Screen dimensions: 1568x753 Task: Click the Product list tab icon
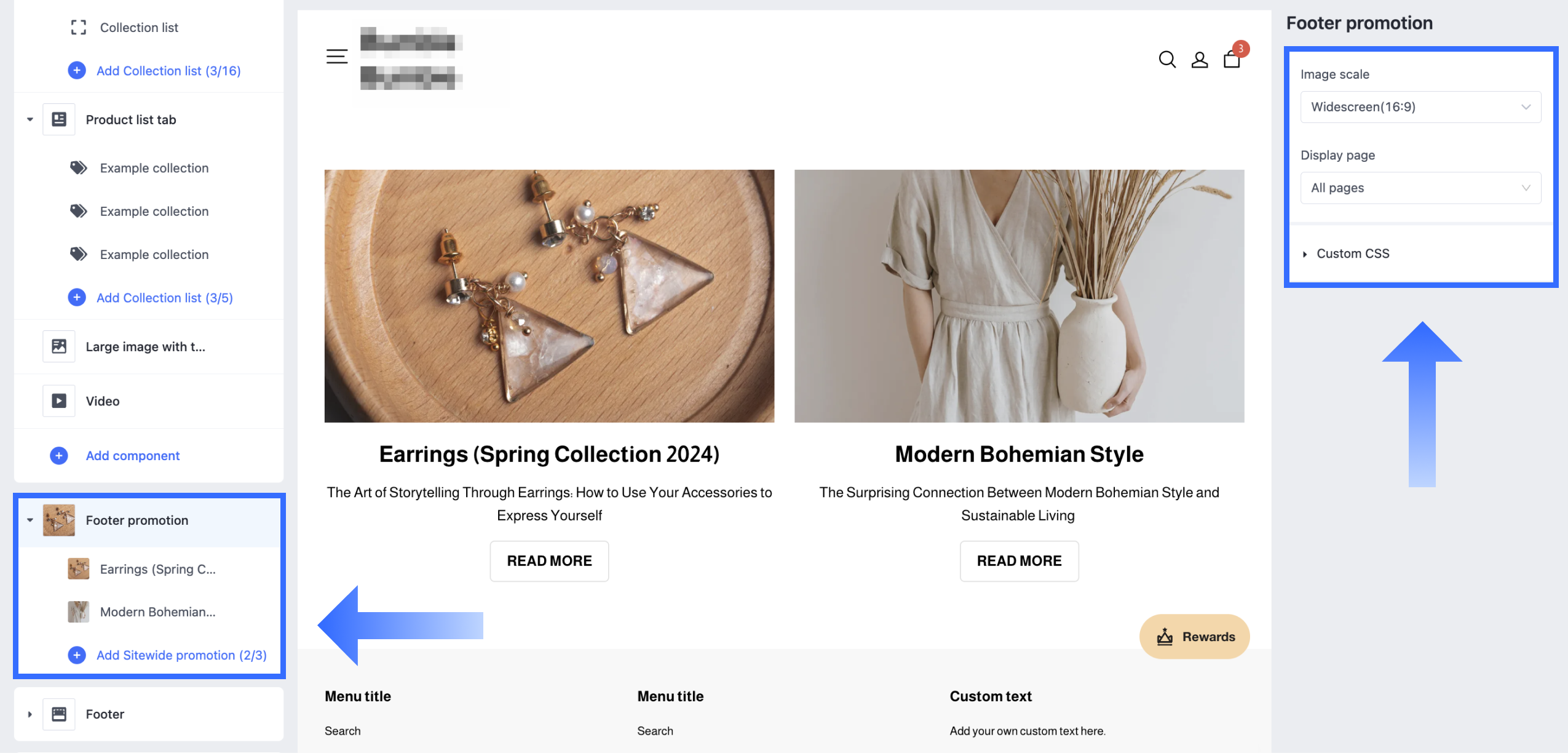click(x=59, y=119)
